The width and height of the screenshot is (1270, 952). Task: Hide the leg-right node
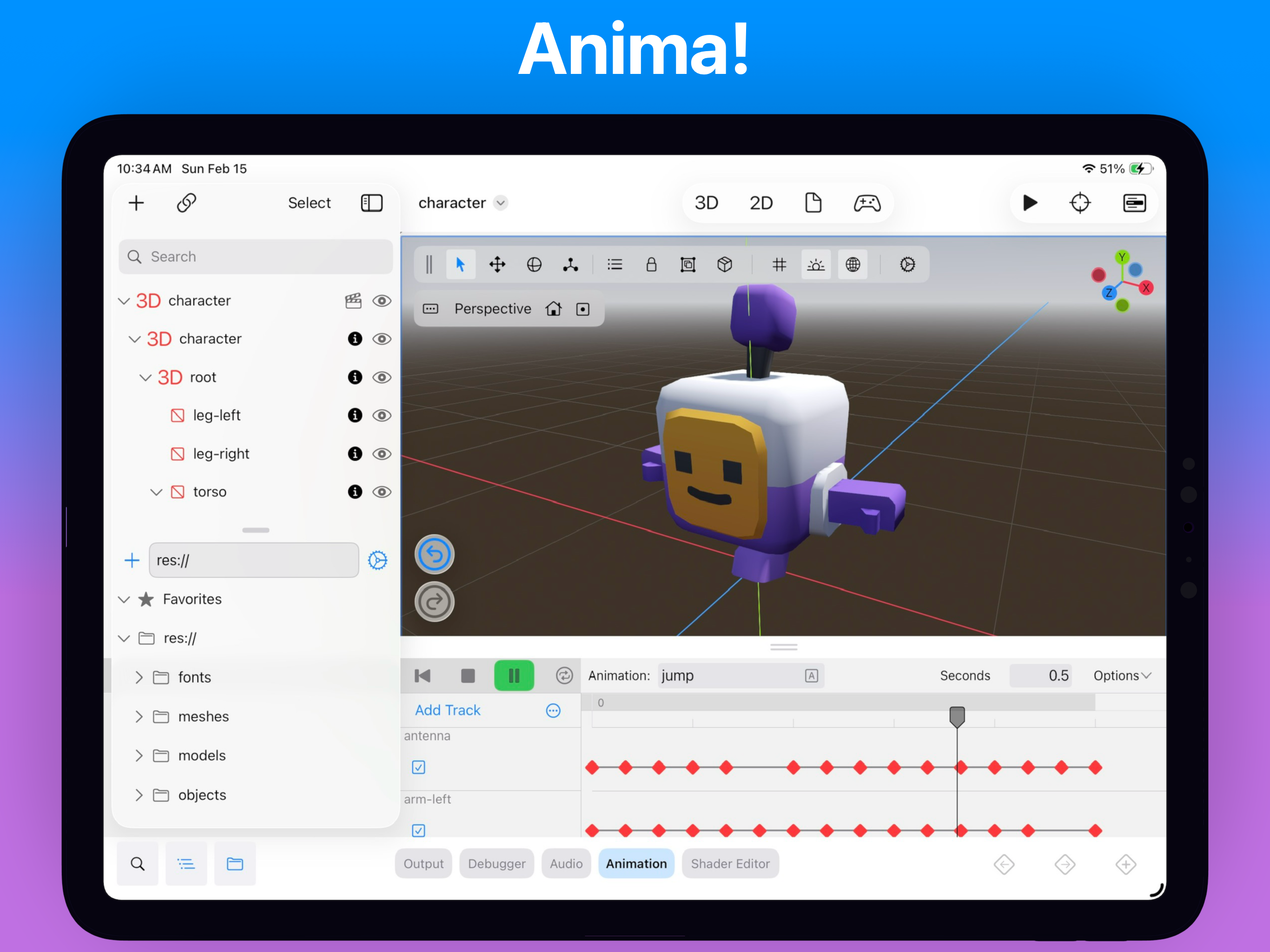382,454
